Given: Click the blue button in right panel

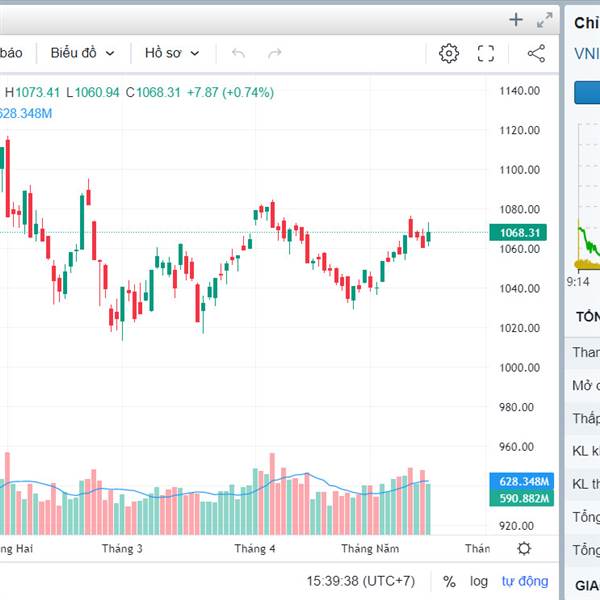Looking at the screenshot, I should tap(587, 93).
